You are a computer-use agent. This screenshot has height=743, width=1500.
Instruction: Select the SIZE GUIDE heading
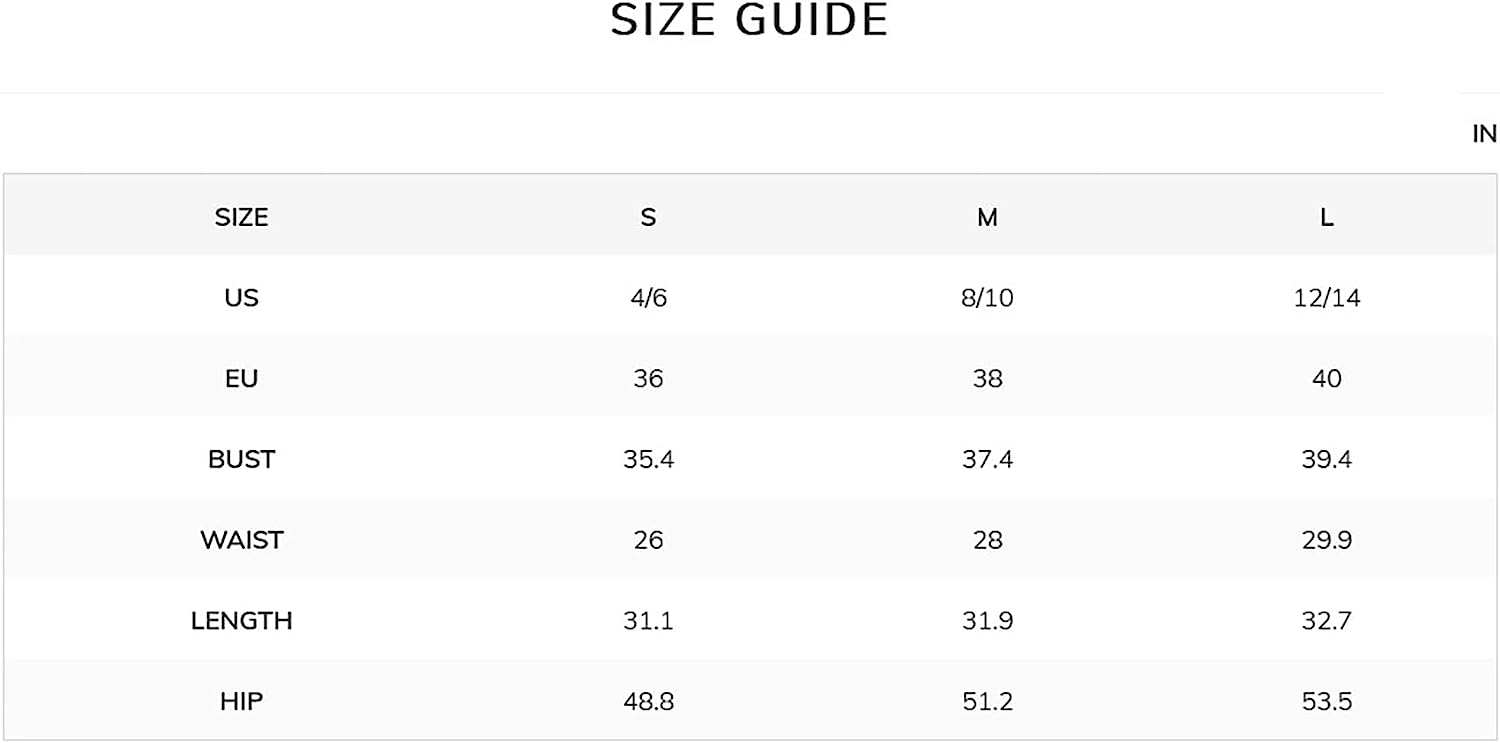pos(749,21)
